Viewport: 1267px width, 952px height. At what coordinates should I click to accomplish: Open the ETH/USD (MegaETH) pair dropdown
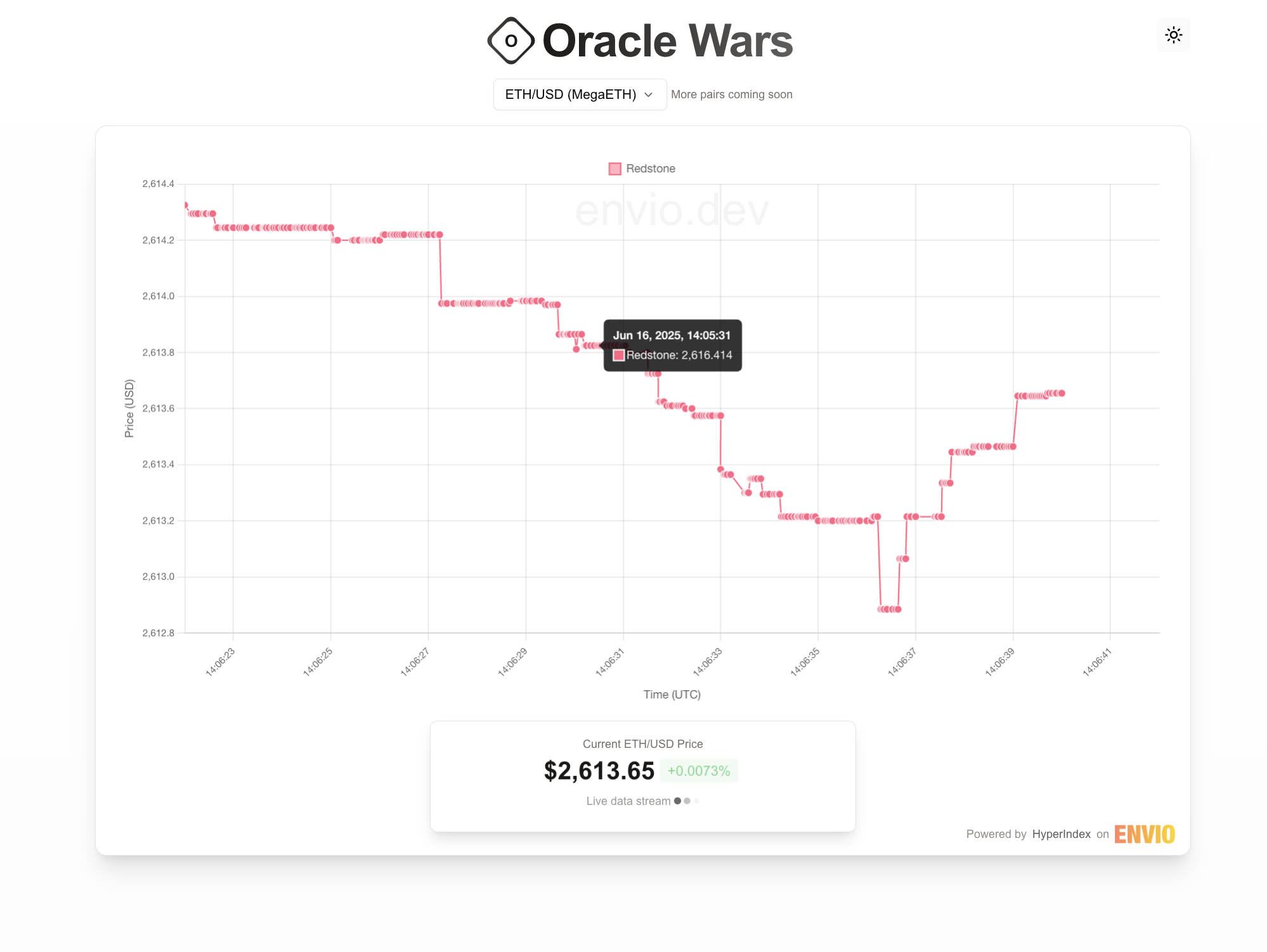(x=579, y=94)
